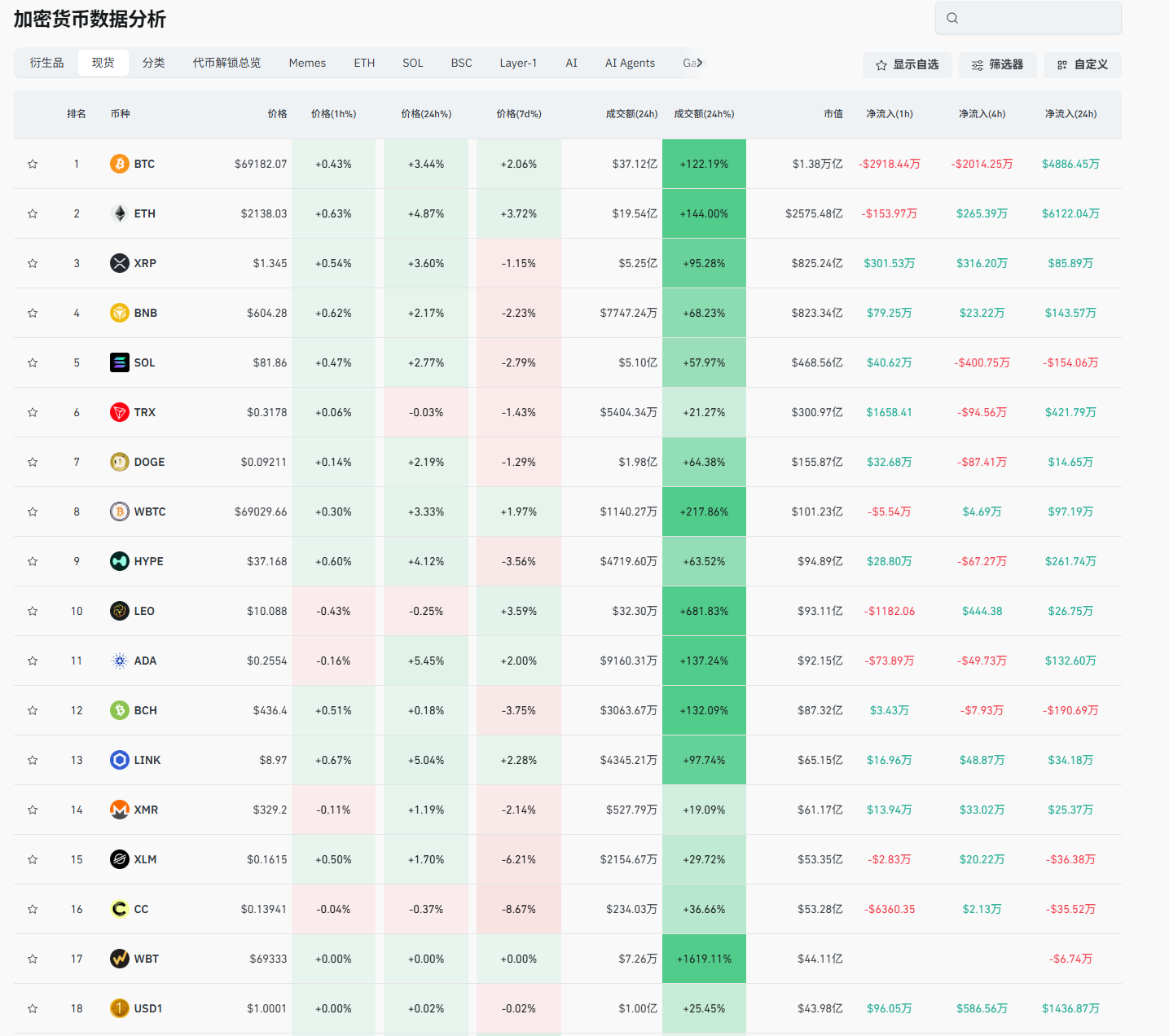The height and width of the screenshot is (1036, 1169).
Task: Switch to the Memes tab
Action: tap(307, 63)
